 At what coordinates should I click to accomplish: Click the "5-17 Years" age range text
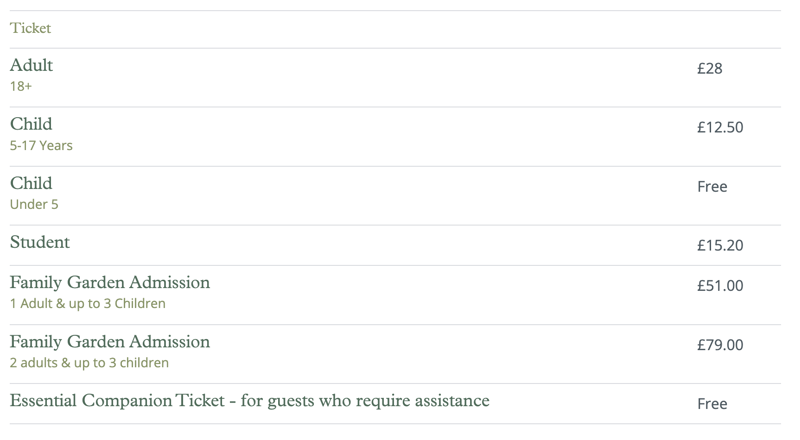click(41, 145)
